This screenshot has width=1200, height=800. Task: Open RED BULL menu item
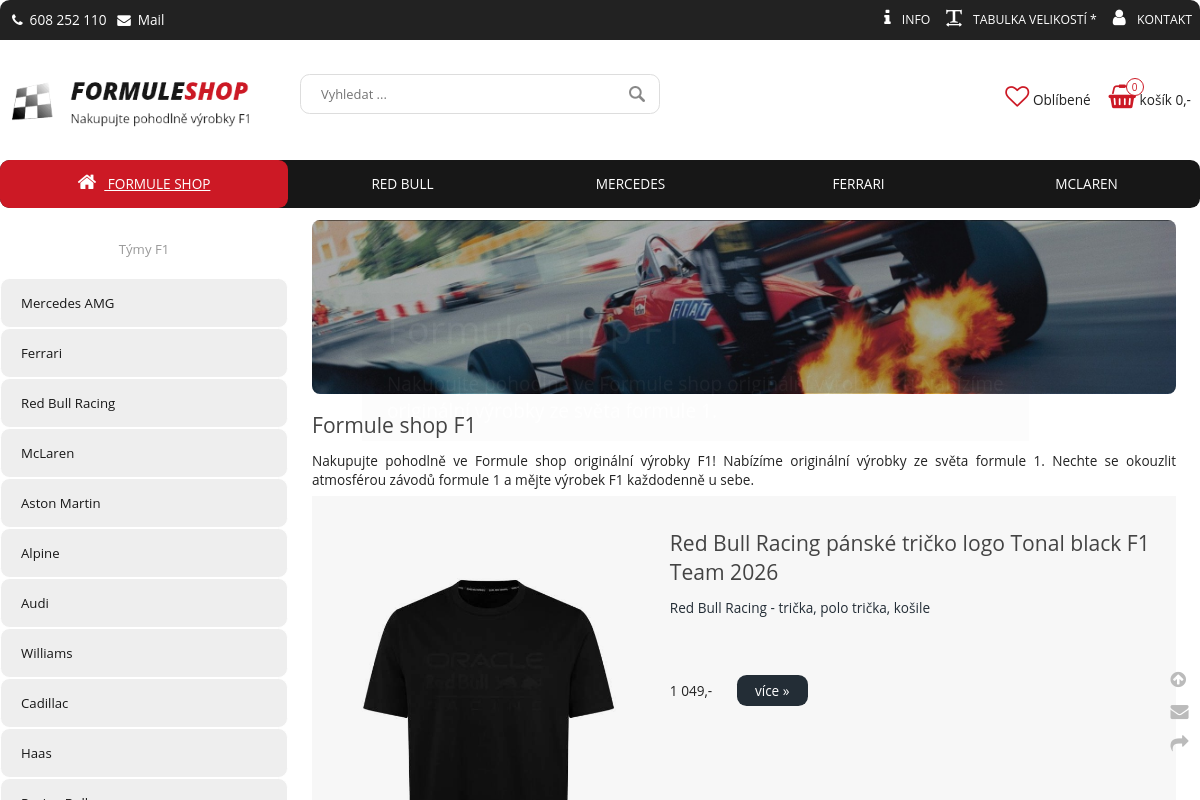402,184
